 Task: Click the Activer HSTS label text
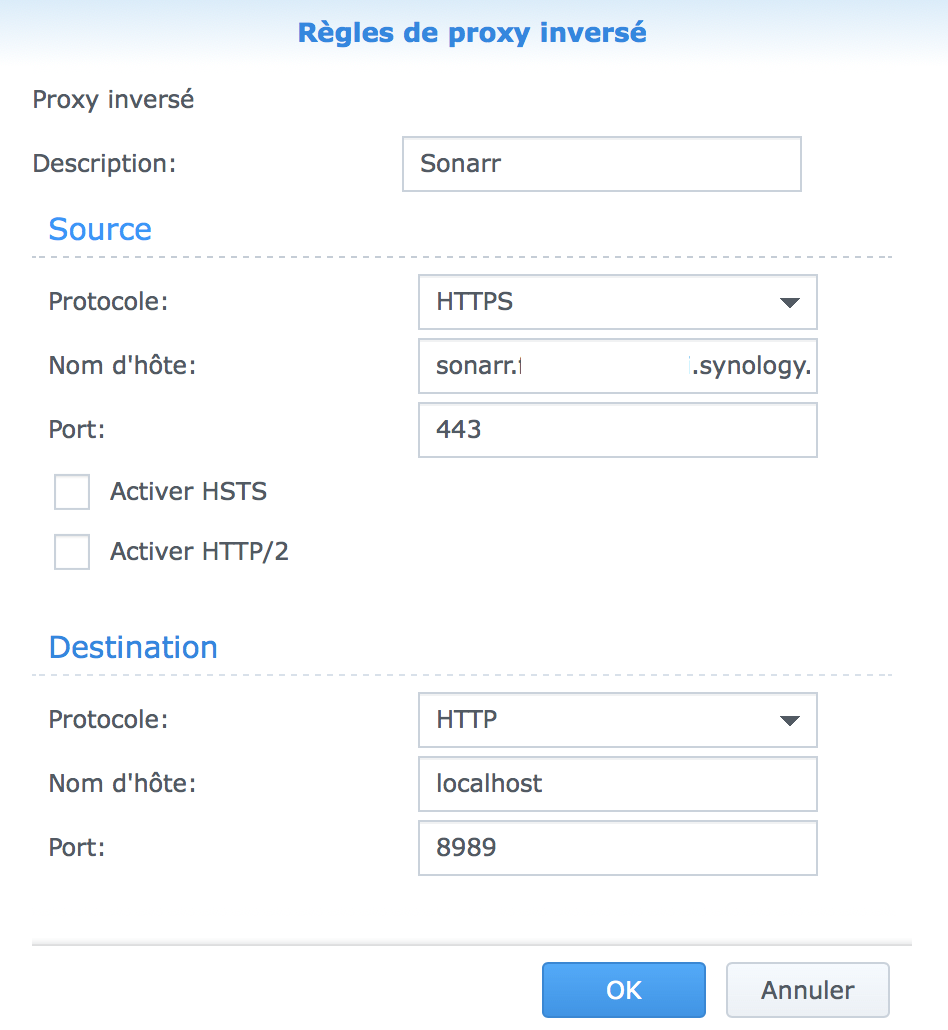point(188,492)
